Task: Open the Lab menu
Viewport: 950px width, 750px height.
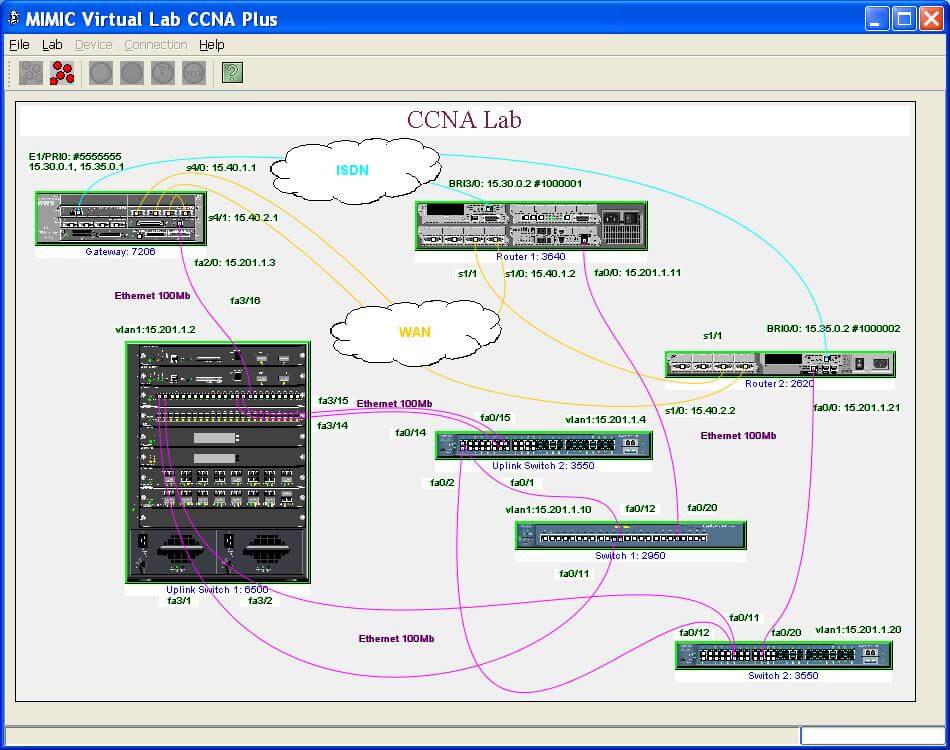Action: pyautogui.click(x=52, y=45)
